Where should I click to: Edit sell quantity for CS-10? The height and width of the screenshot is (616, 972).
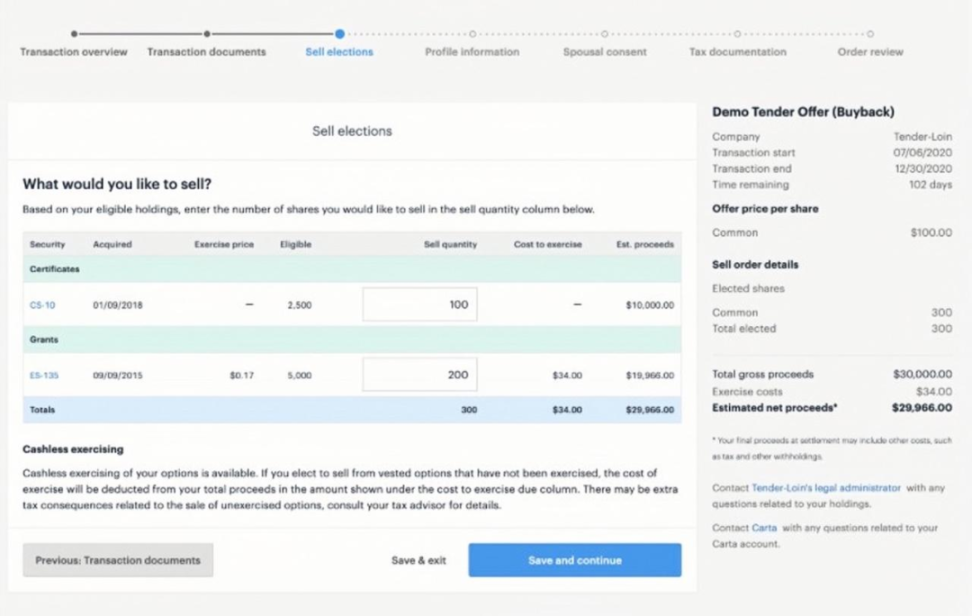tap(420, 305)
